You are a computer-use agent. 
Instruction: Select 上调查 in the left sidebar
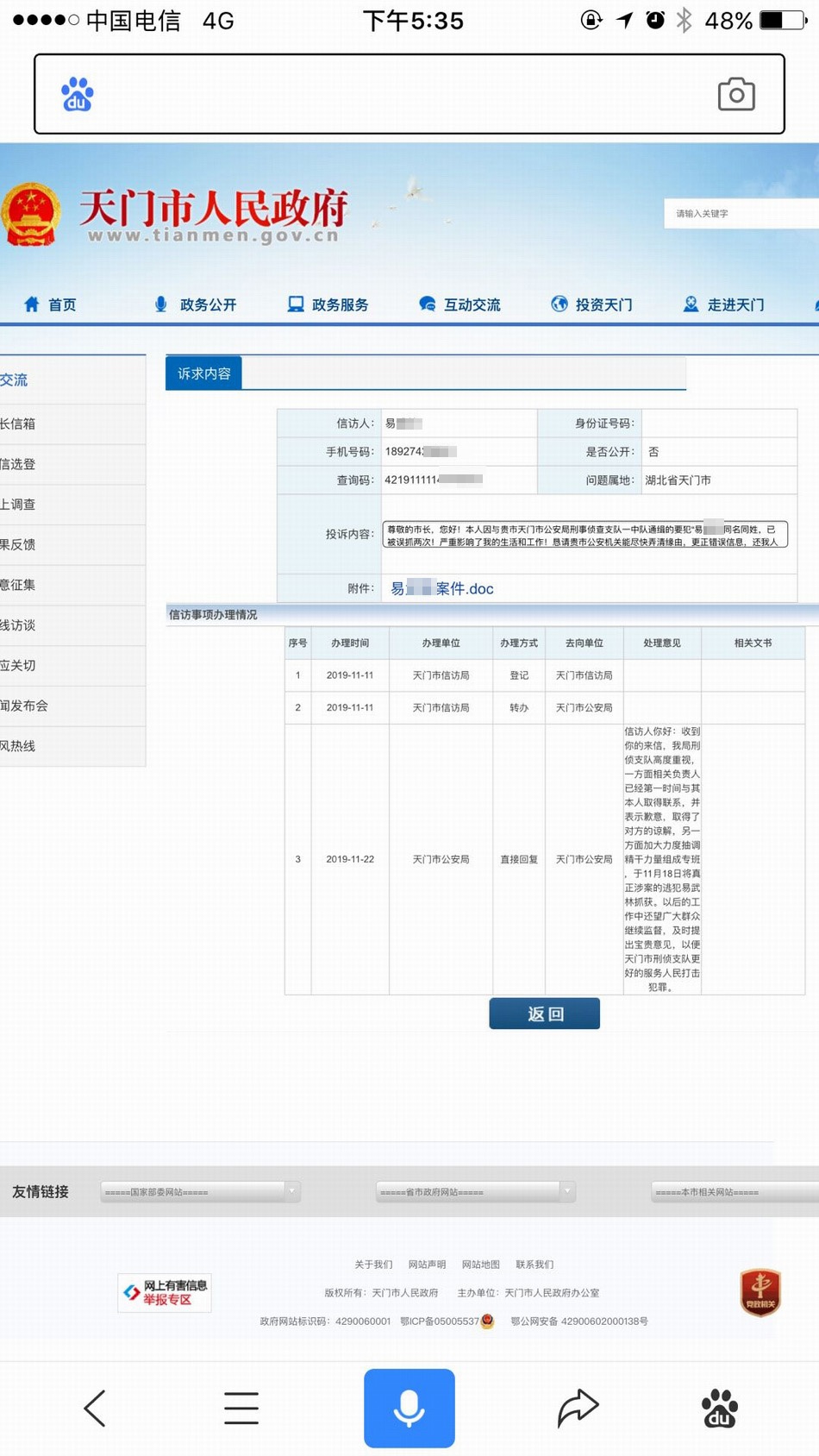click(72, 505)
